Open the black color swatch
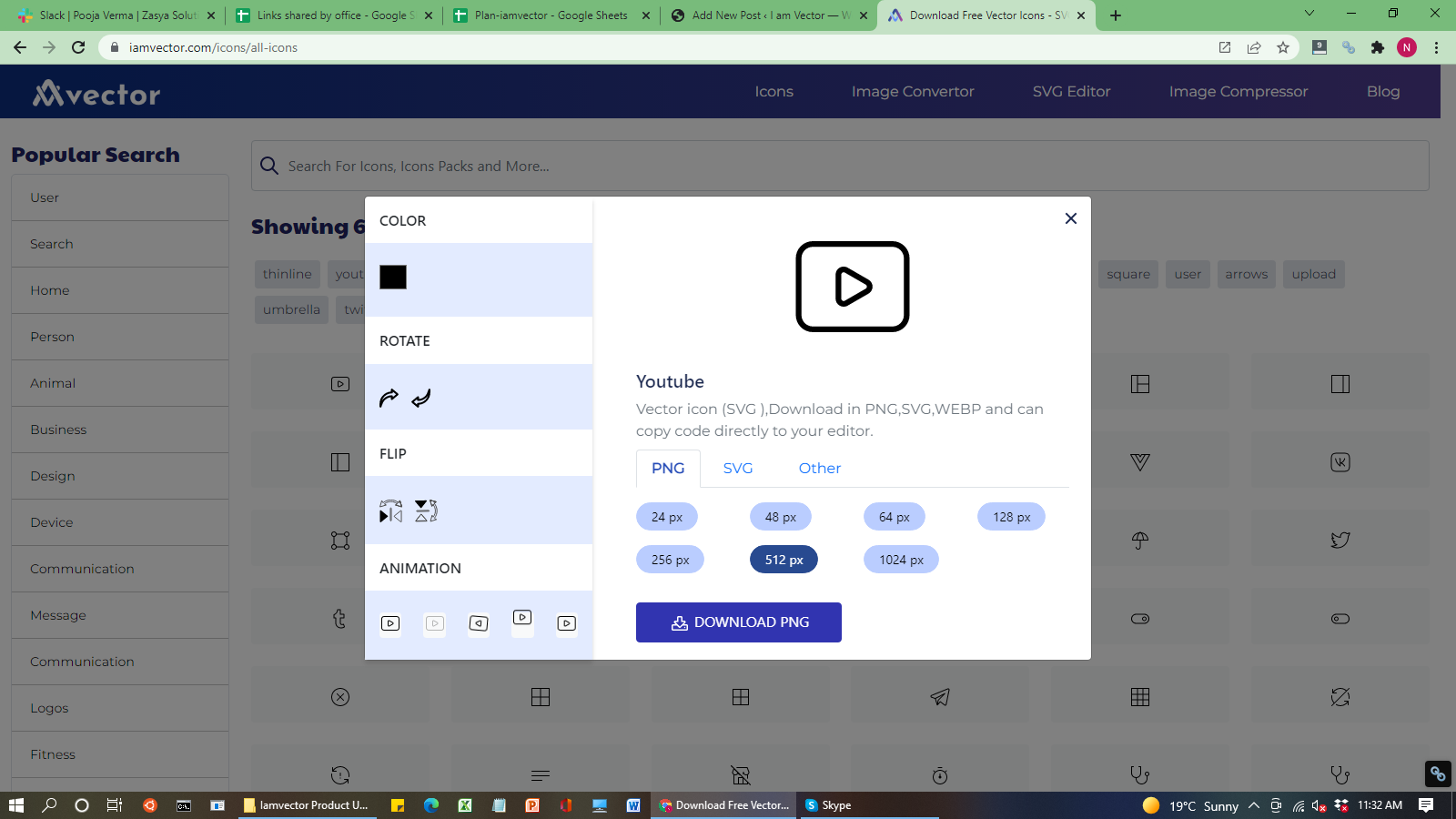This screenshot has width=1456, height=819. (x=393, y=277)
